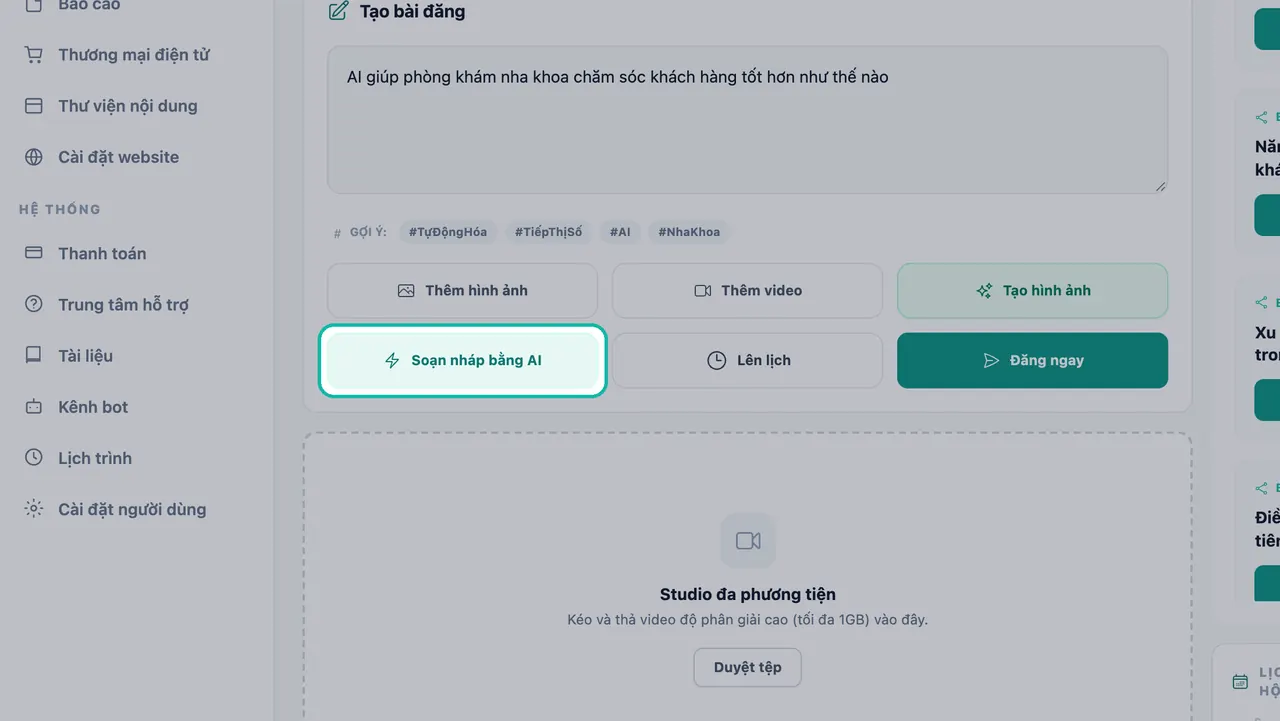Screen dimensions: 1280x721
Task: Select the #TiếpThịSố hashtag suggestion
Action: coord(548,232)
